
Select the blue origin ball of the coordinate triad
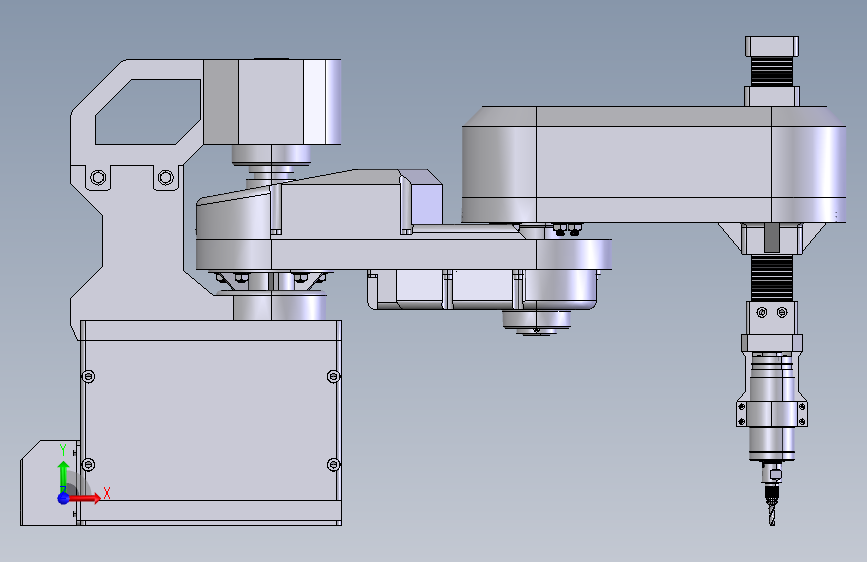[64, 498]
